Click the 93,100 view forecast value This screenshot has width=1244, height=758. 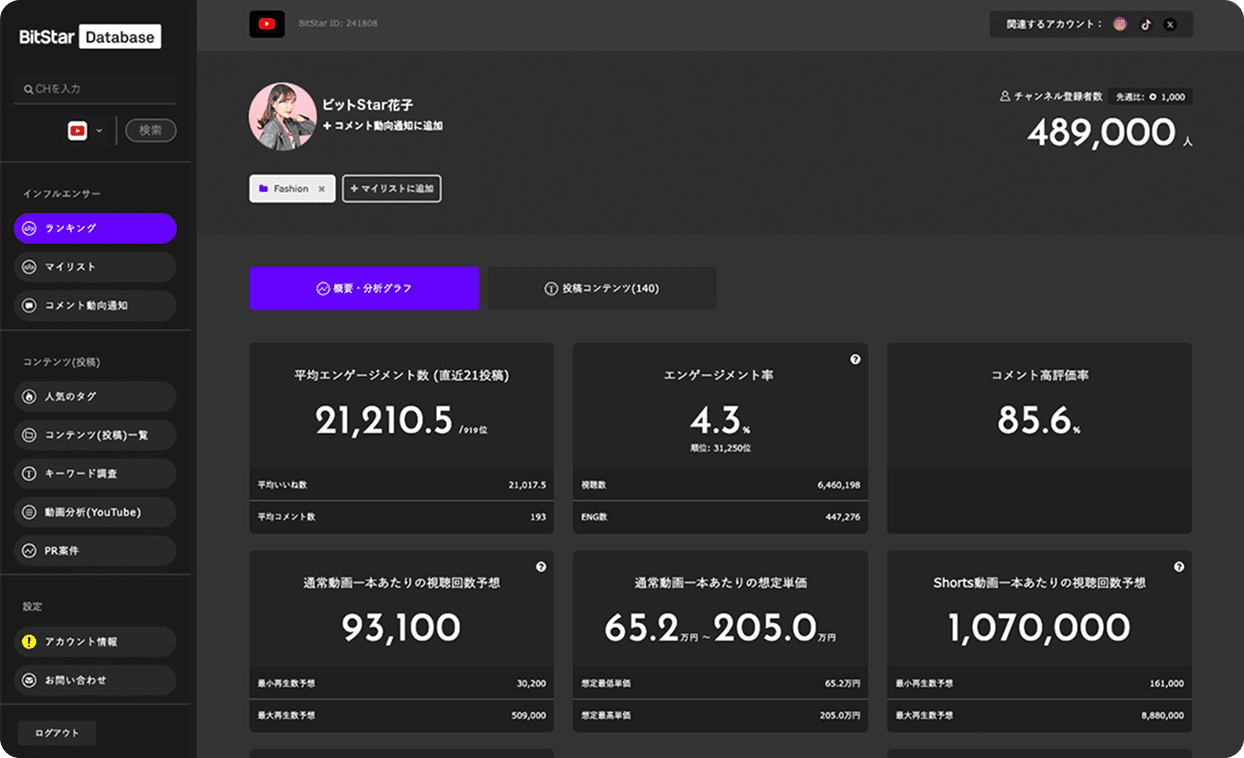pyautogui.click(x=401, y=628)
